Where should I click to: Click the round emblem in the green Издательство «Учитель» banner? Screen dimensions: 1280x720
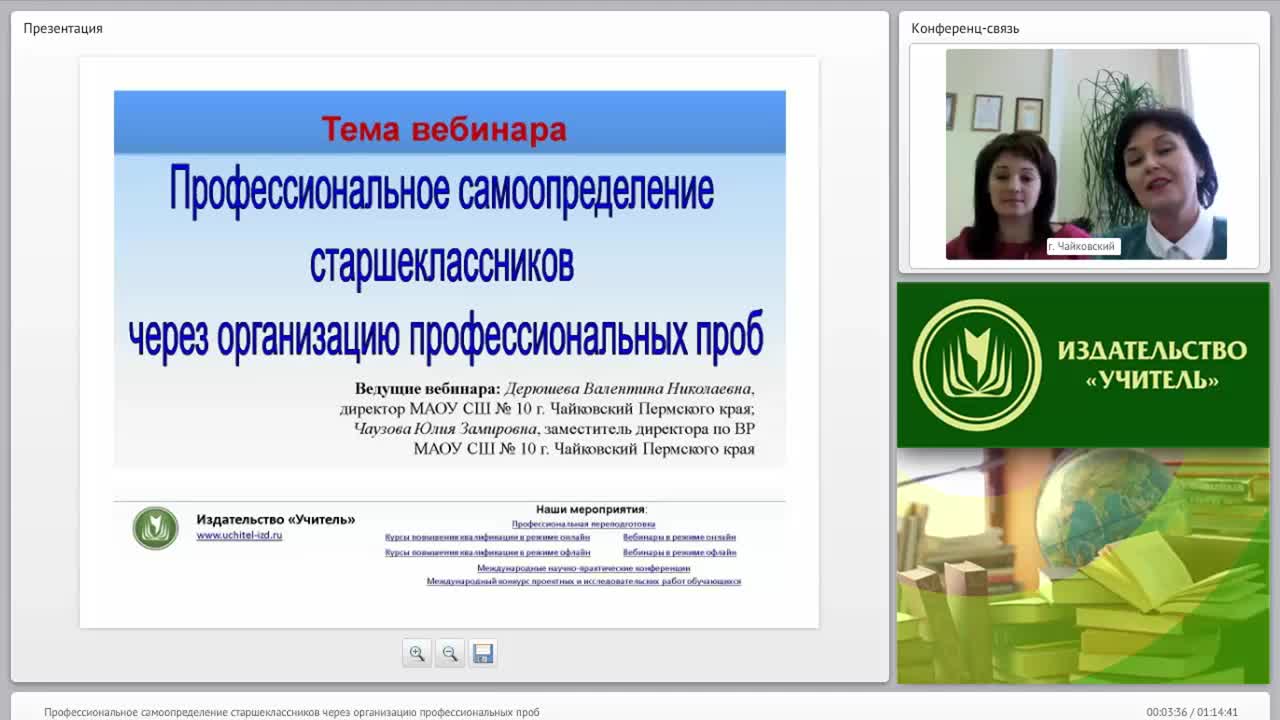977,365
